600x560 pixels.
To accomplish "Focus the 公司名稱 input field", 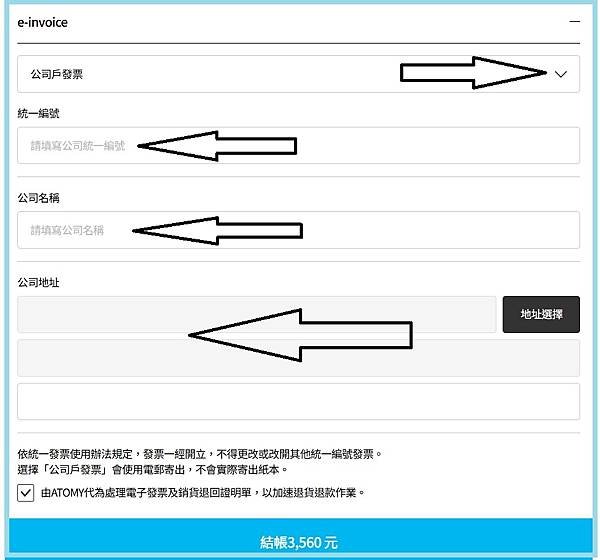I will pos(298,230).
